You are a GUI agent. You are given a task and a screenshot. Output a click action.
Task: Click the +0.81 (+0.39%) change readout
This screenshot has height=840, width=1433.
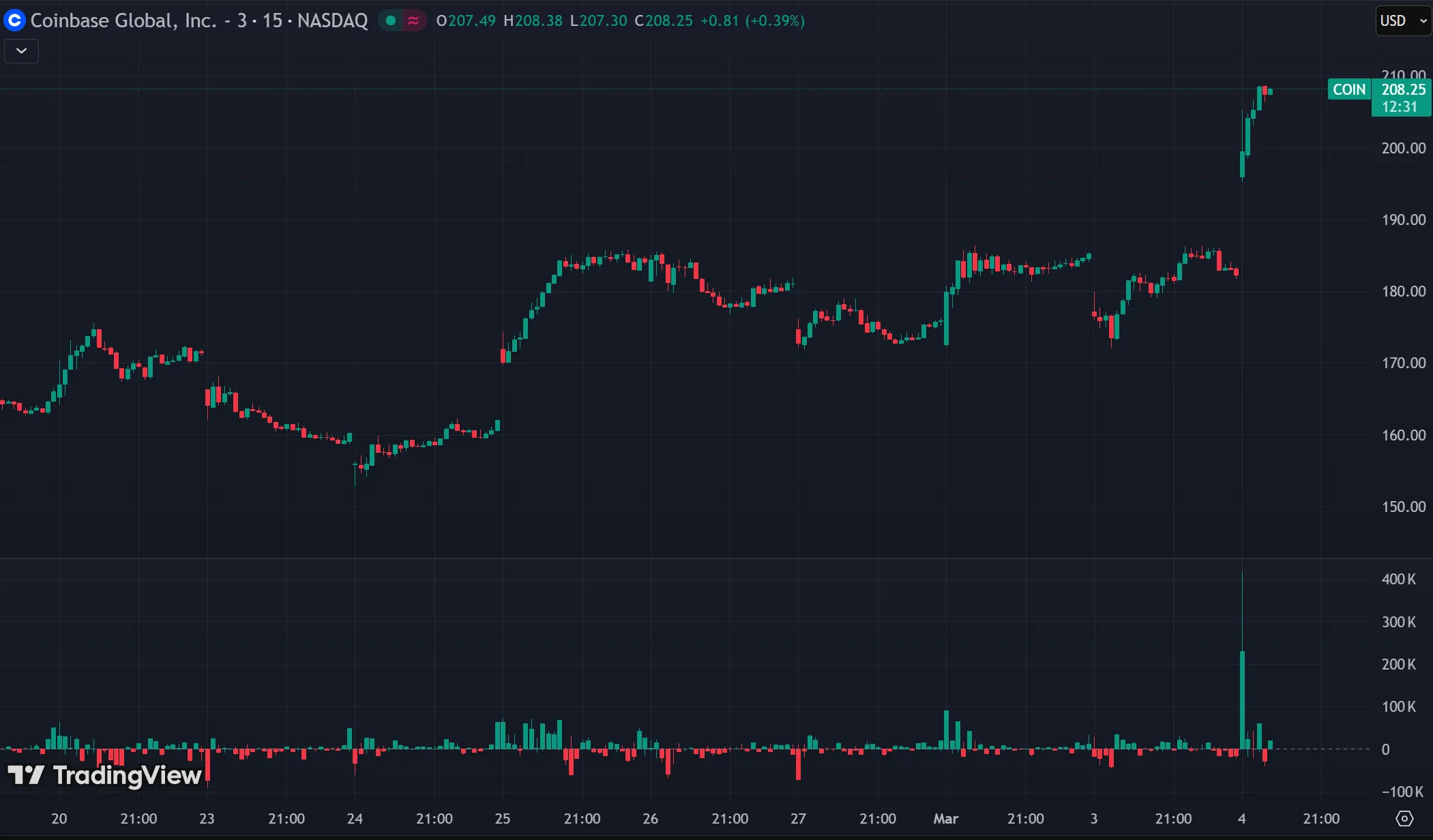752,20
